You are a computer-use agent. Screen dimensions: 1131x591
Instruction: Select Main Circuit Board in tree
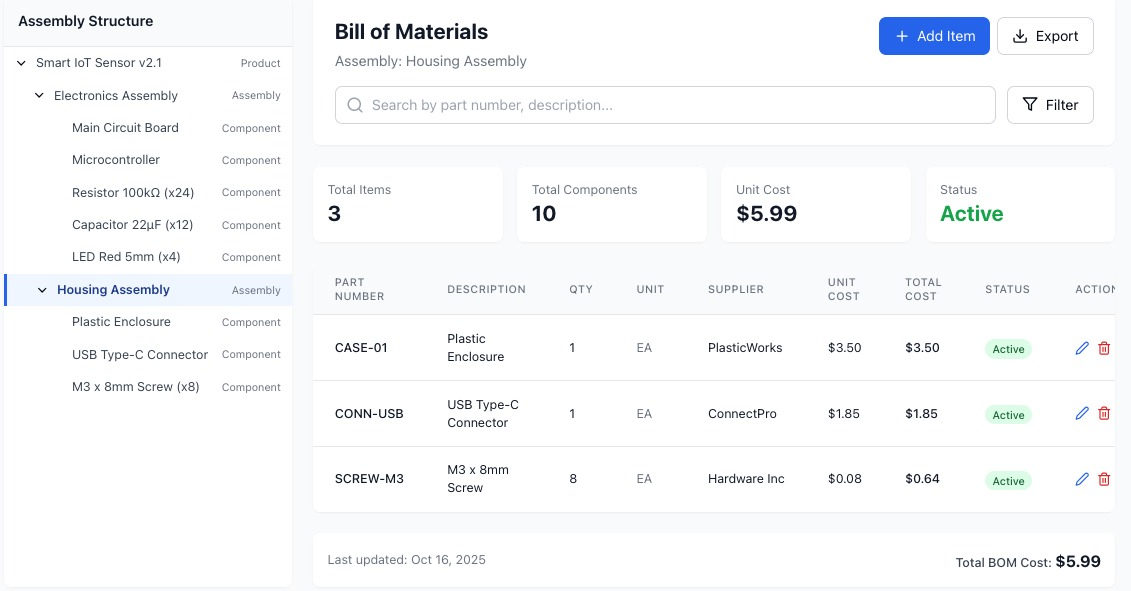click(125, 128)
